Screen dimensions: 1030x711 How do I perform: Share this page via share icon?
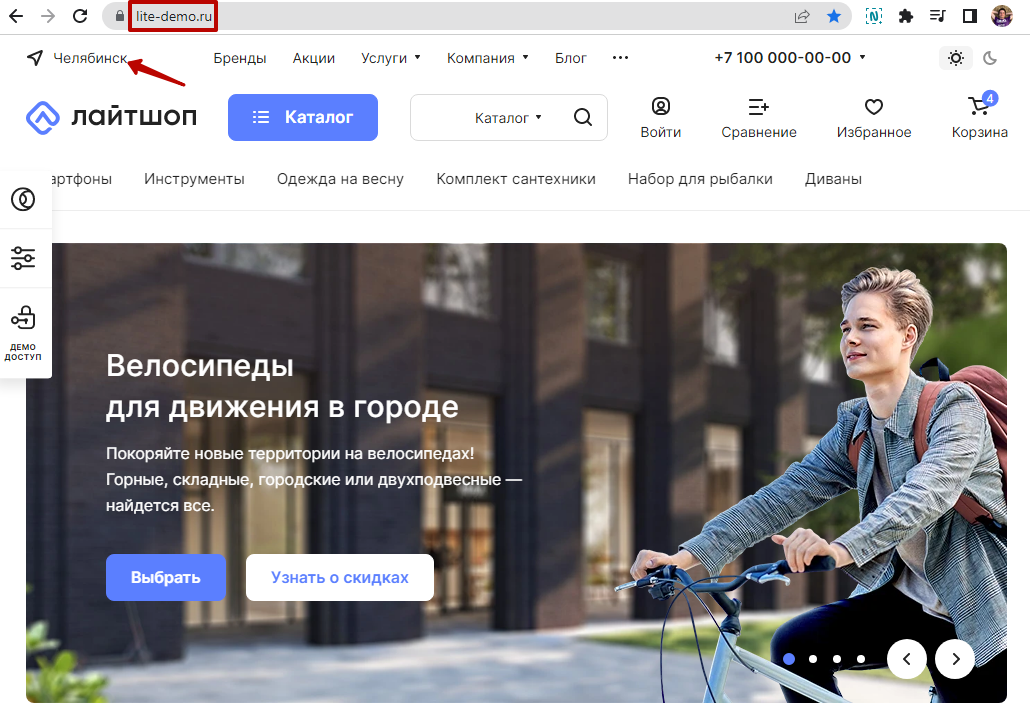(x=802, y=16)
